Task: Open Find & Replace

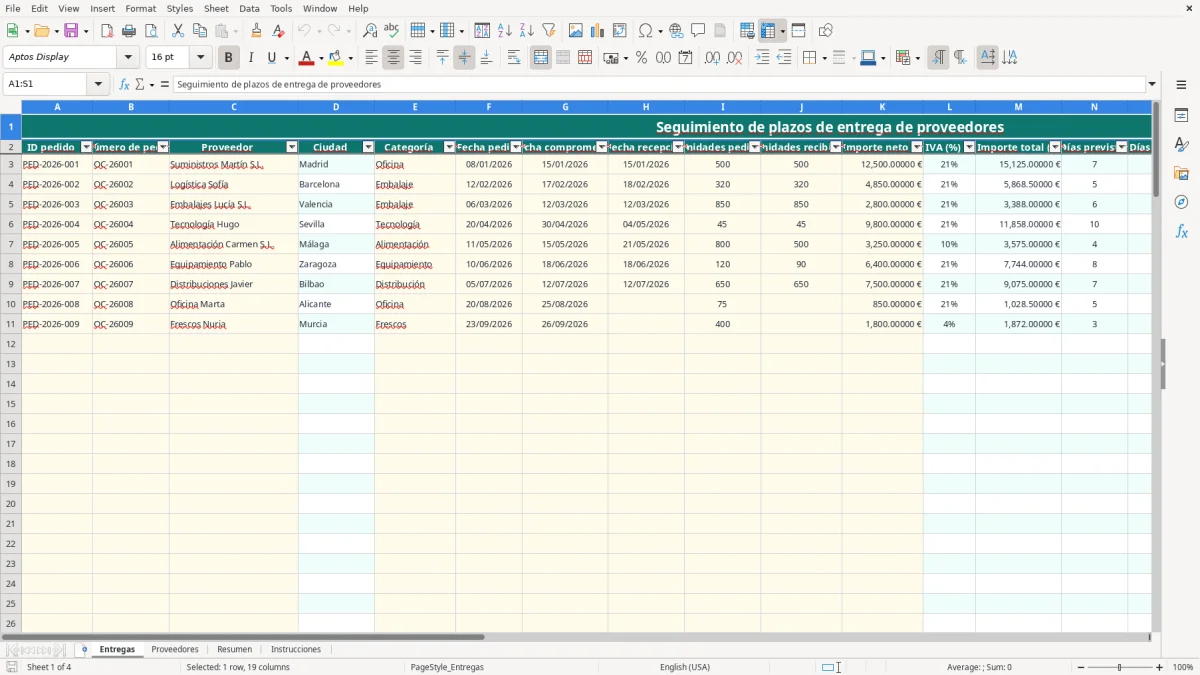Action: click(370, 31)
